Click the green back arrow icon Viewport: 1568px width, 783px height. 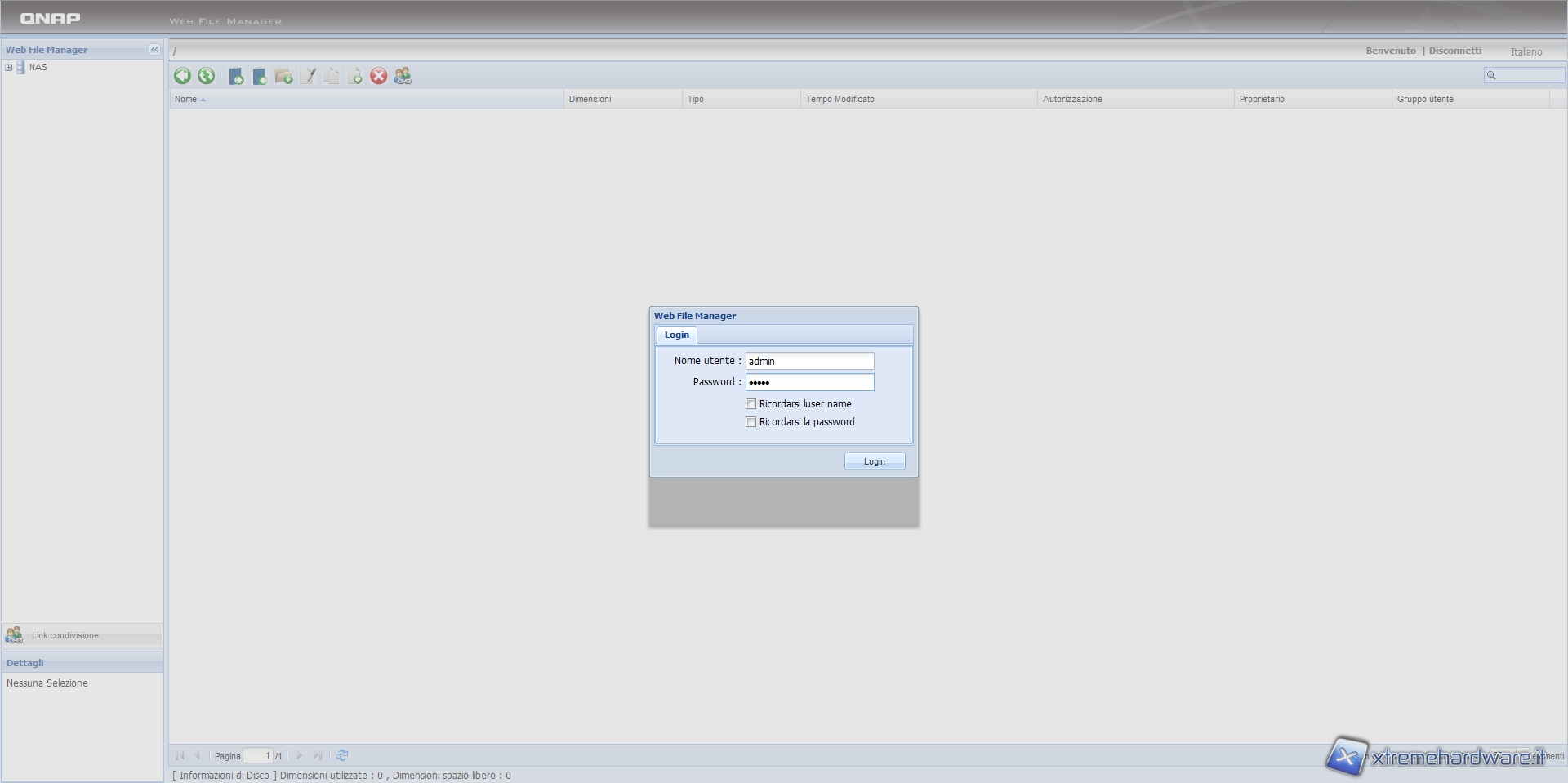pyautogui.click(x=182, y=76)
